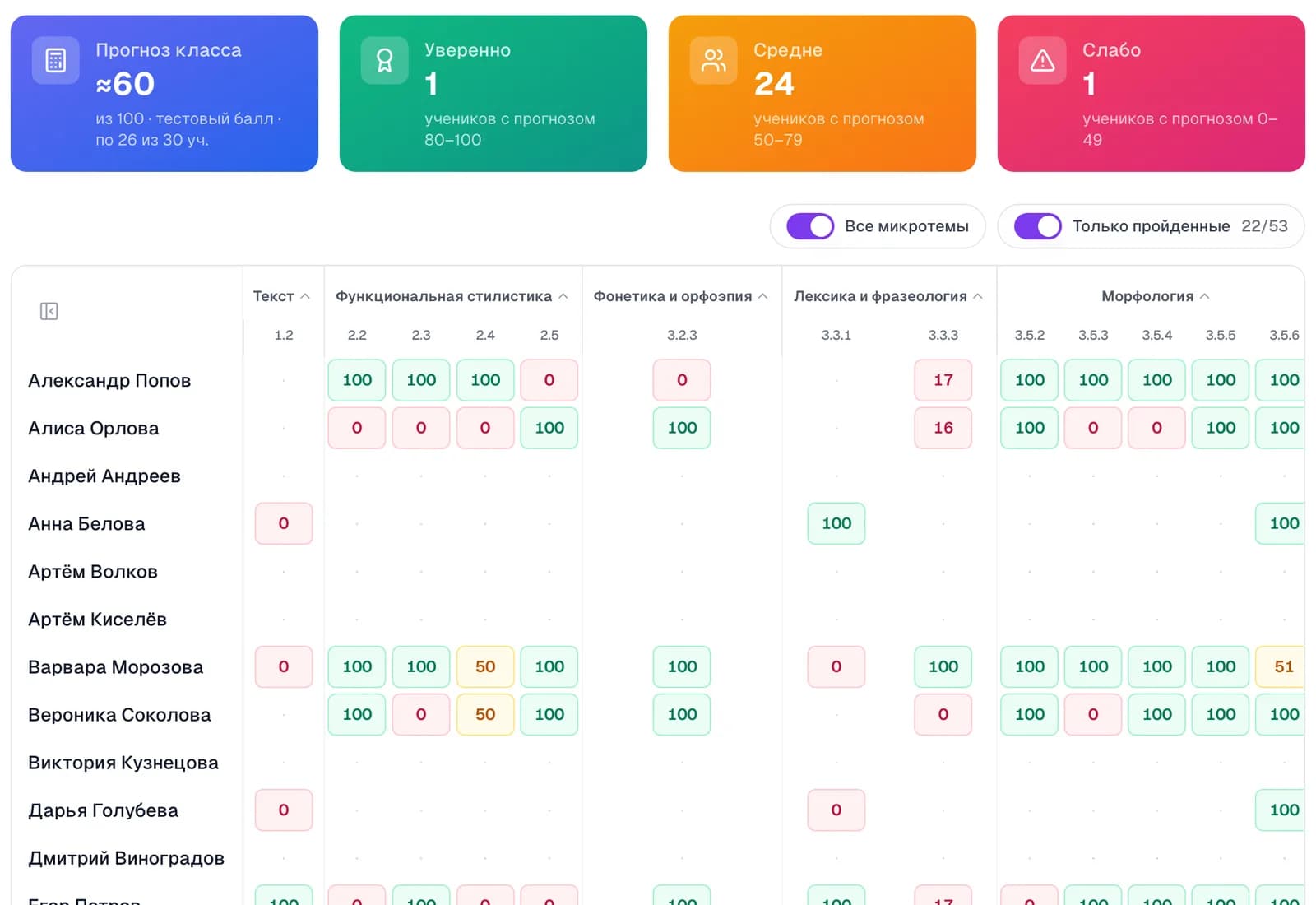Select the 1.2 microtopic column header
The width and height of the screenshot is (1316, 905).
[x=284, y=335]
